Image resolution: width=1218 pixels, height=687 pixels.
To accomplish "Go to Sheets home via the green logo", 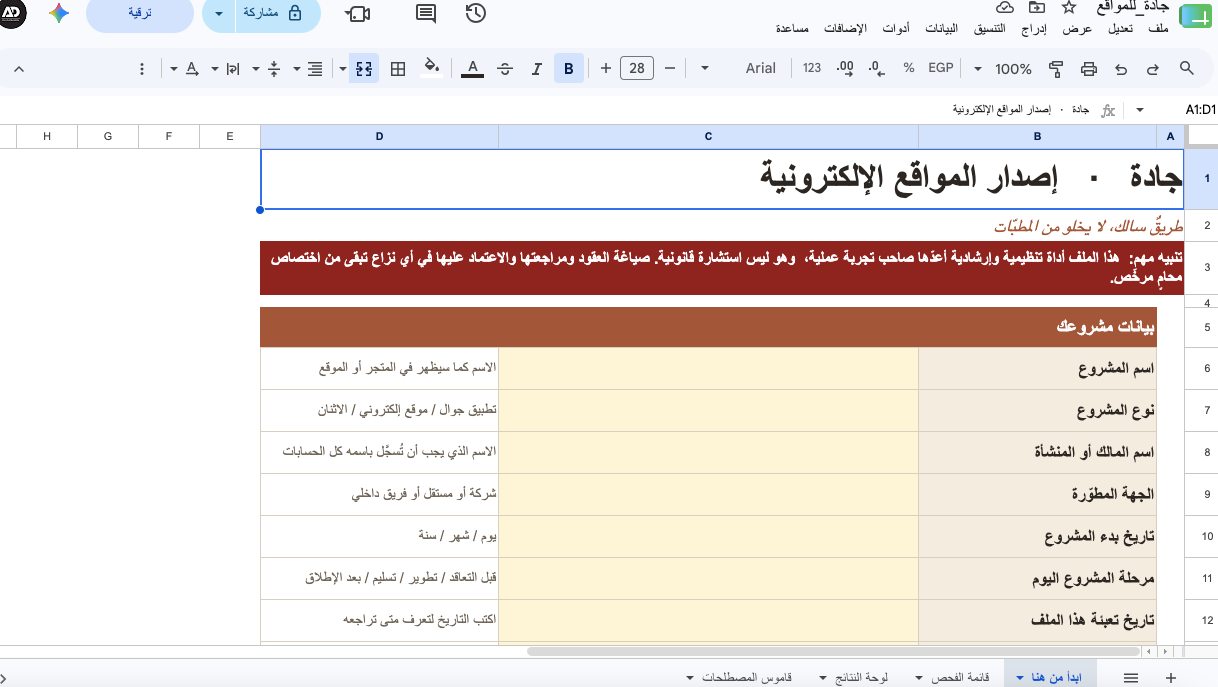I will click(1194, 17).
